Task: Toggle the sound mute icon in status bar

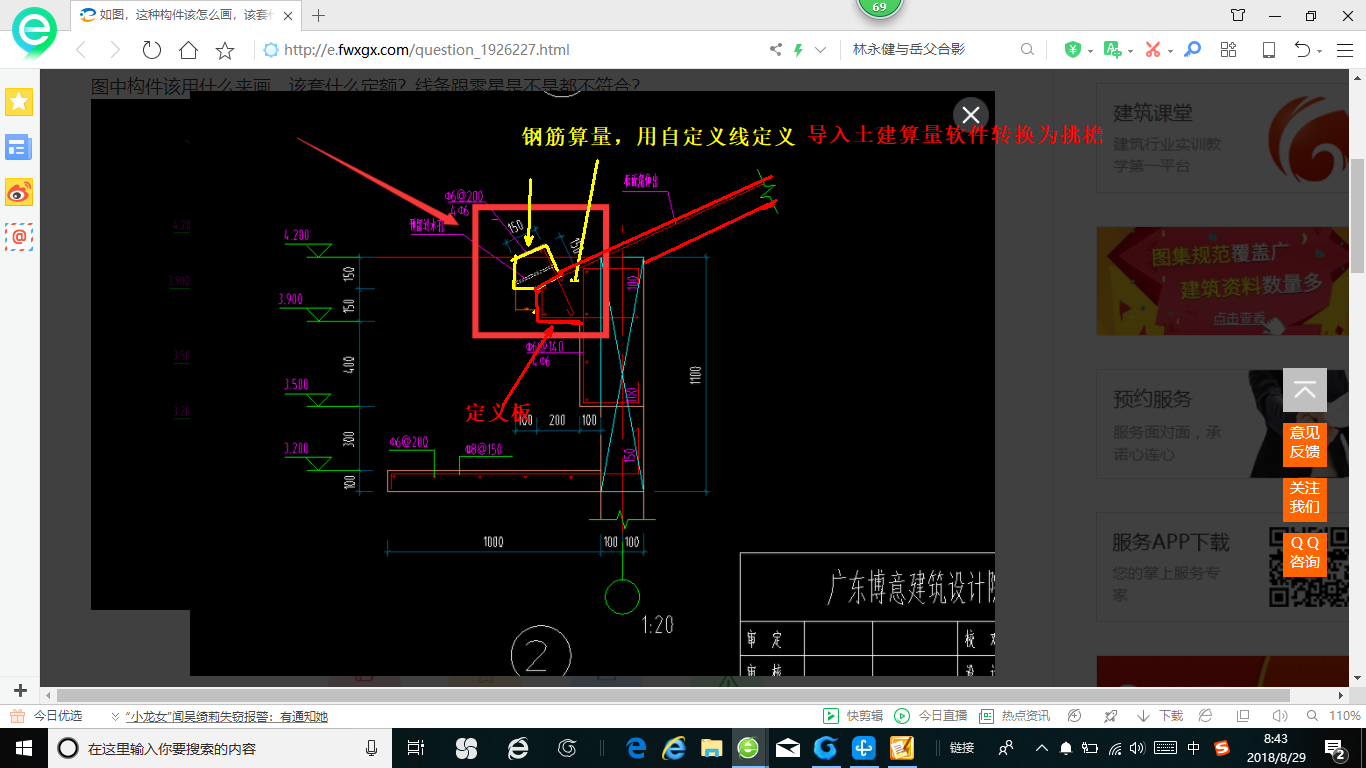Action: 1279,716
